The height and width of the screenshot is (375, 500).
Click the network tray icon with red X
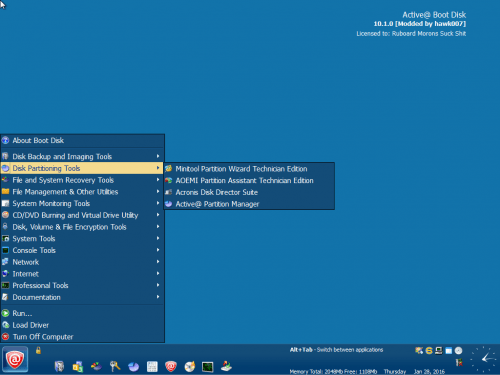pyautogui.click(x=459, y=362)
